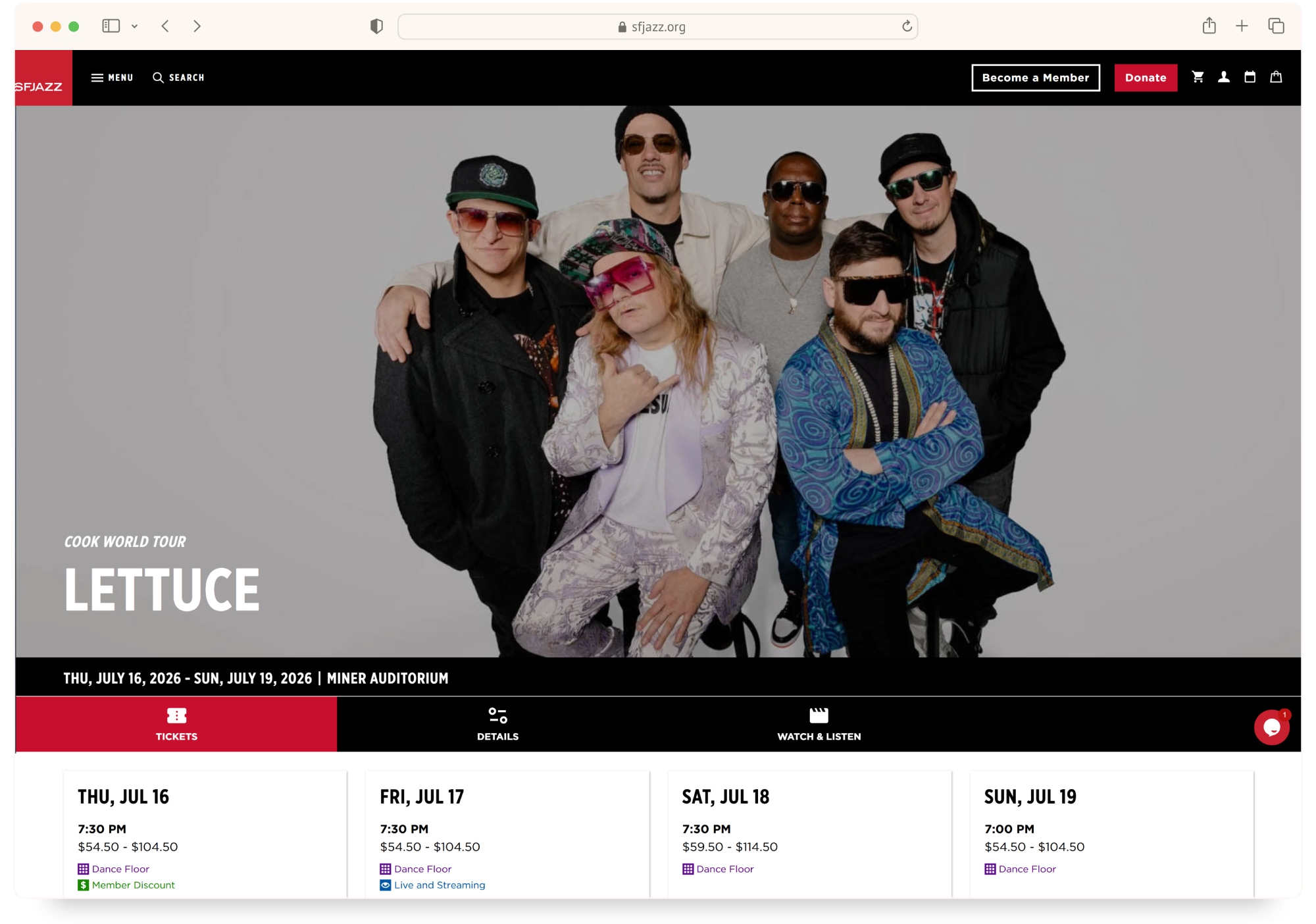Open a new browser tab
Screen dimensions: 1316x924
point(1242,26)
